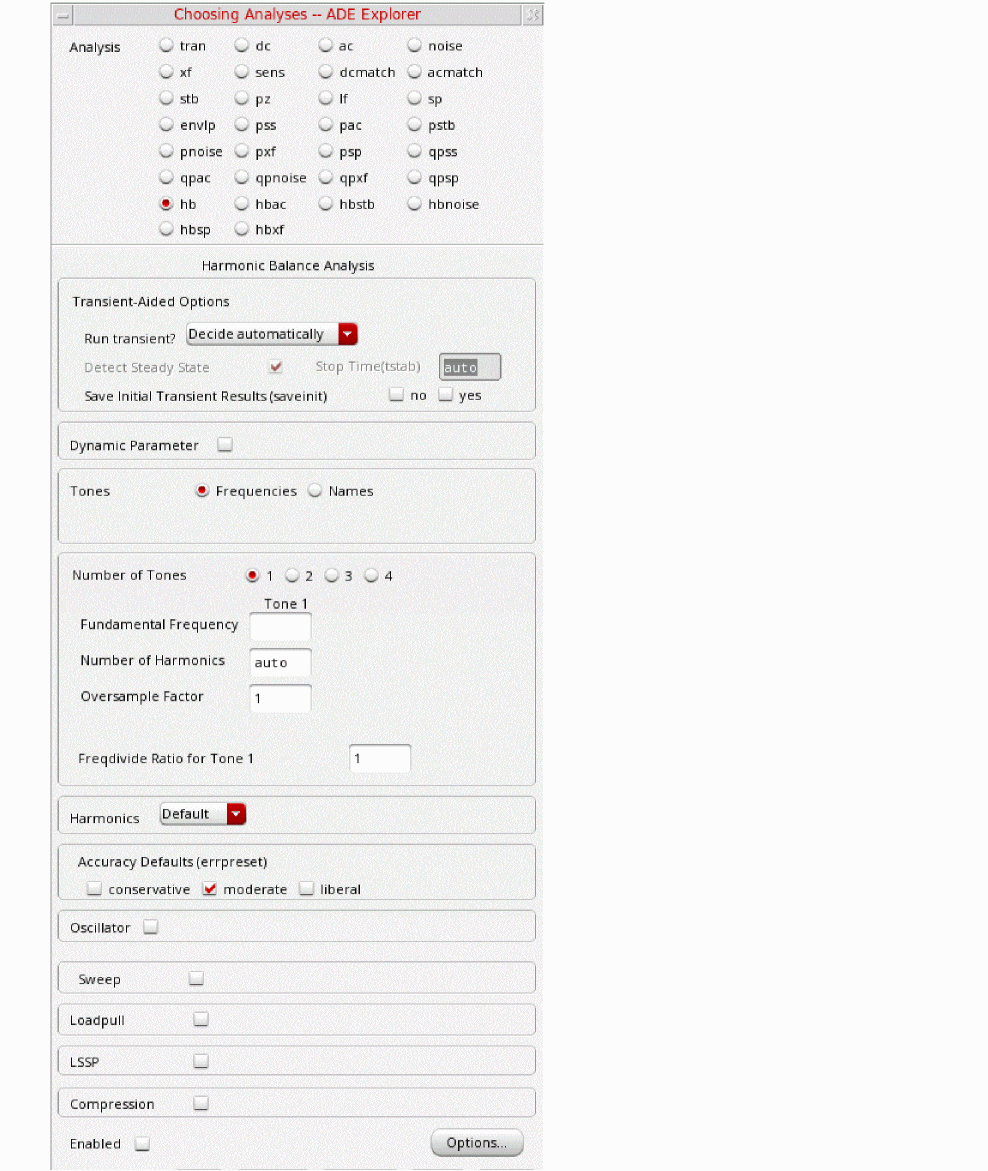988x1171 pixels.
Task: Select the hbstb analysis radio button
Action: 326,203
